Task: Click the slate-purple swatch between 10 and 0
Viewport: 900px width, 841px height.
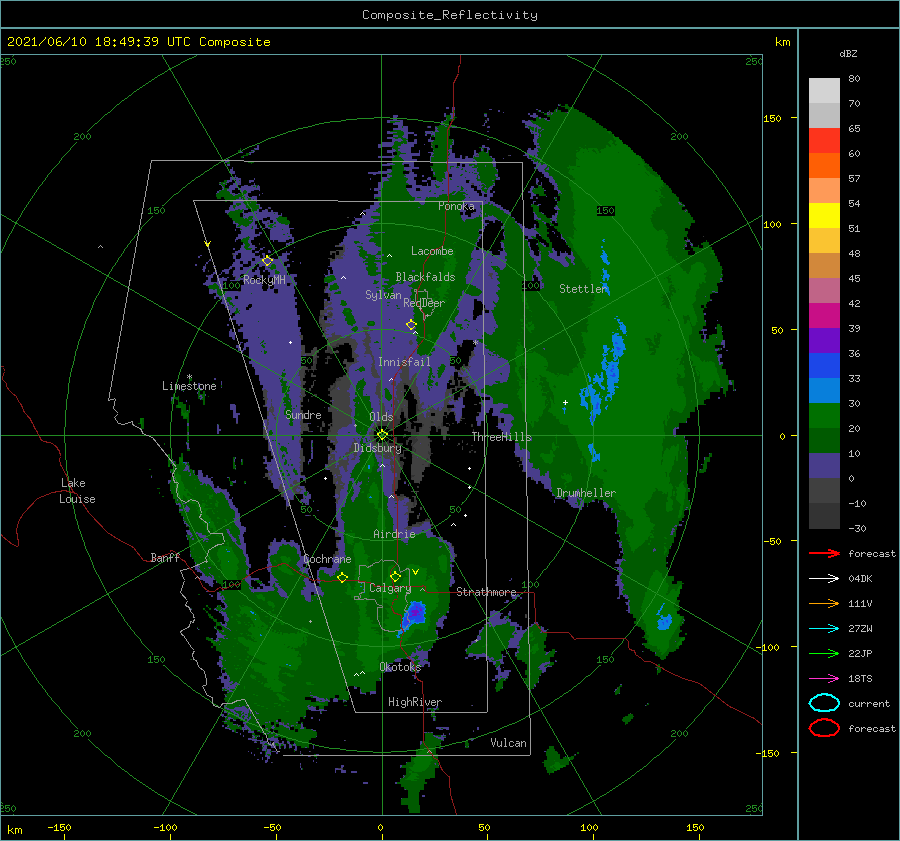Action: (x=824, y=466)
